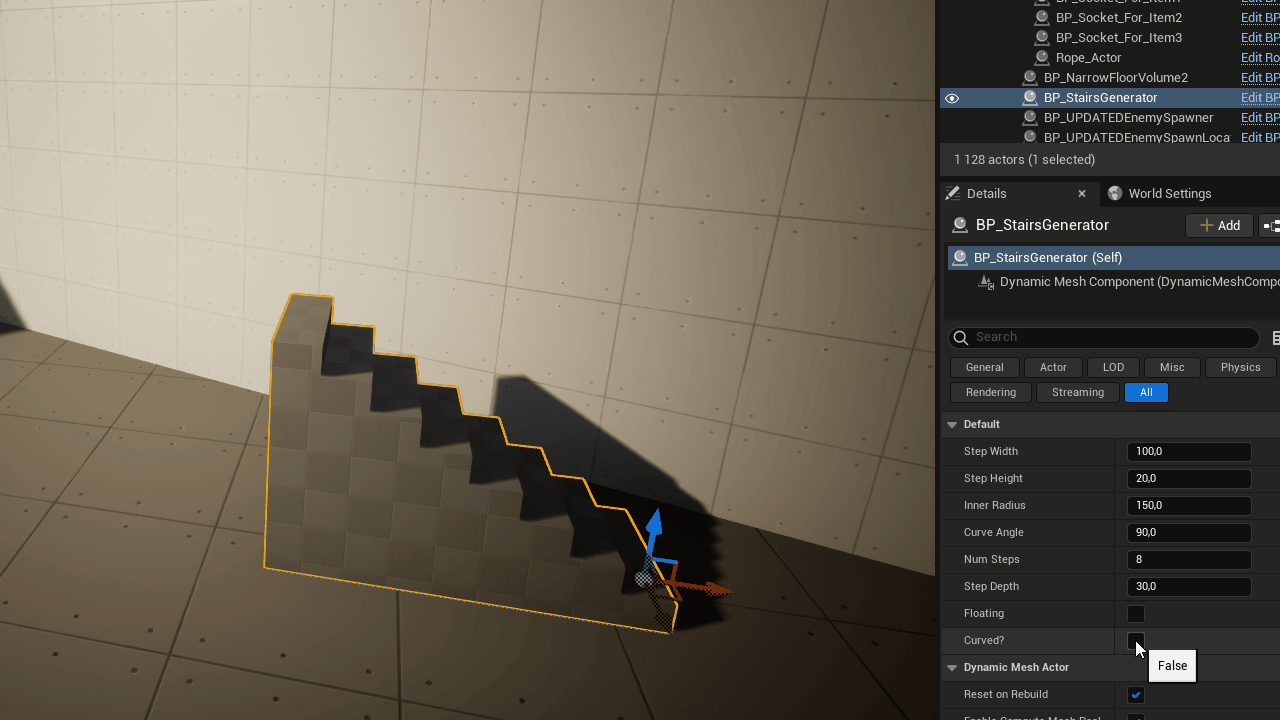Click the Inner Radius value field

click(1189, 506)
